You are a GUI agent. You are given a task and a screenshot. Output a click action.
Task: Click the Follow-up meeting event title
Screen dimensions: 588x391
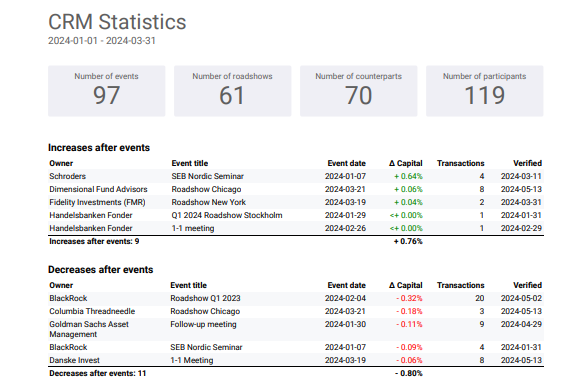point(203,325)
